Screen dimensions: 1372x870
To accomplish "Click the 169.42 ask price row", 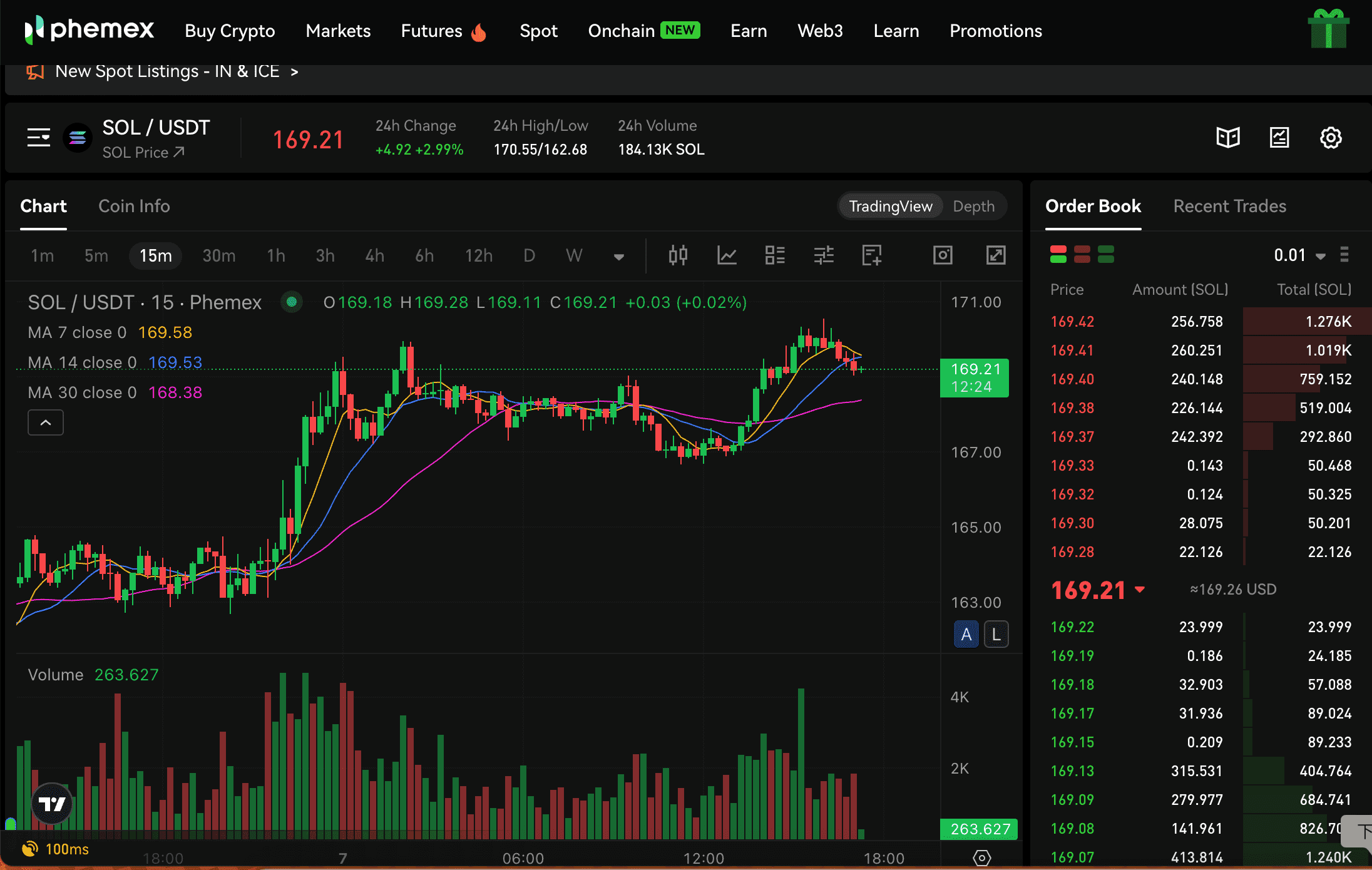I will tap(1200, 322).
